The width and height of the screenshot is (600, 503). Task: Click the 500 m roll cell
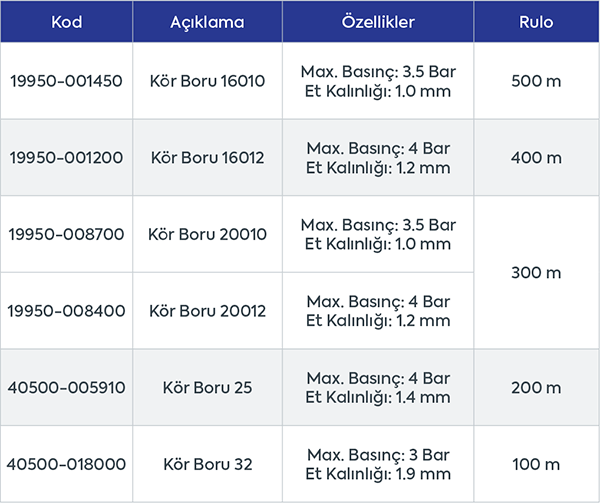[537, 81]
